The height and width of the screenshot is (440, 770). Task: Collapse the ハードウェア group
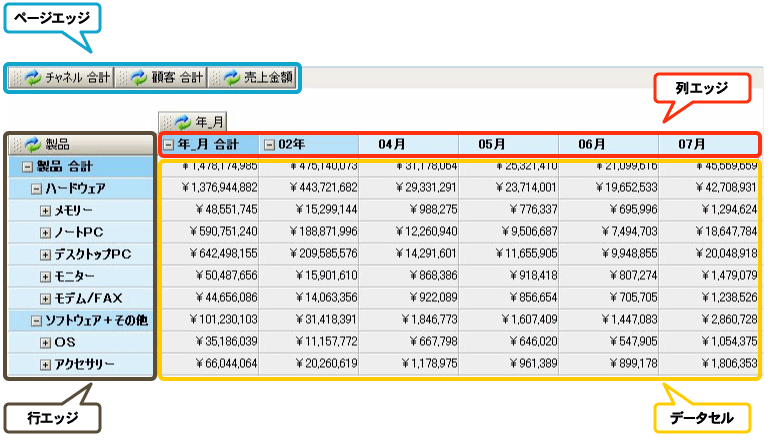(36, 188)
